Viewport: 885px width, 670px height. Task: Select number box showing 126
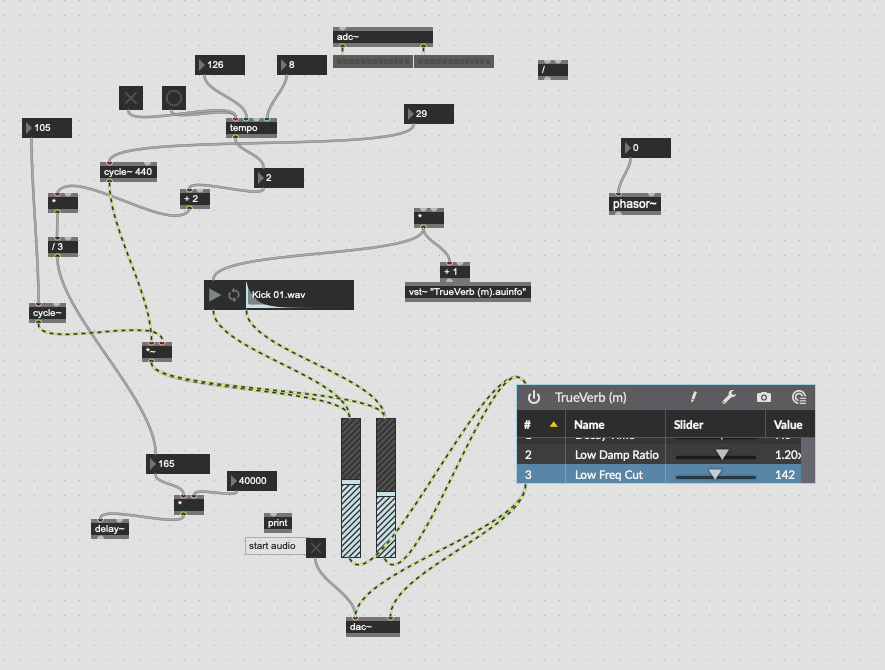(x=220, y=65)
